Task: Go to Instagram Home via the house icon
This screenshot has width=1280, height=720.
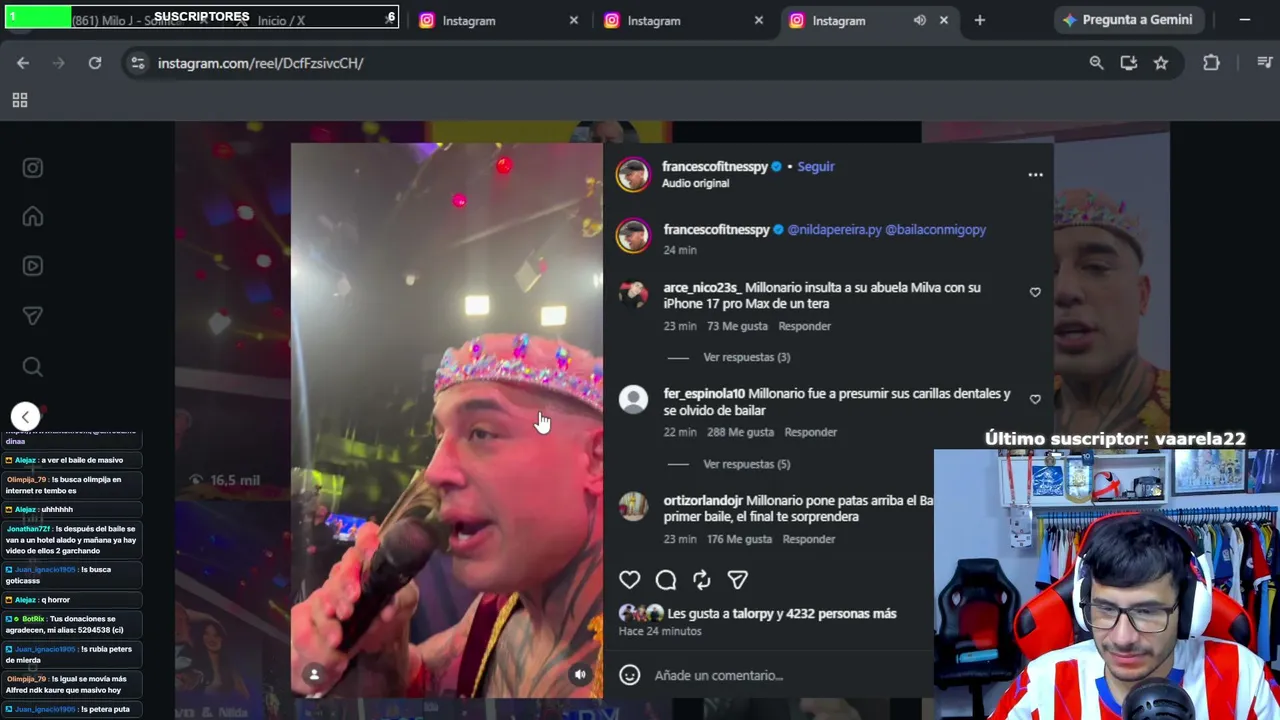Action: [x=33, y=217]
